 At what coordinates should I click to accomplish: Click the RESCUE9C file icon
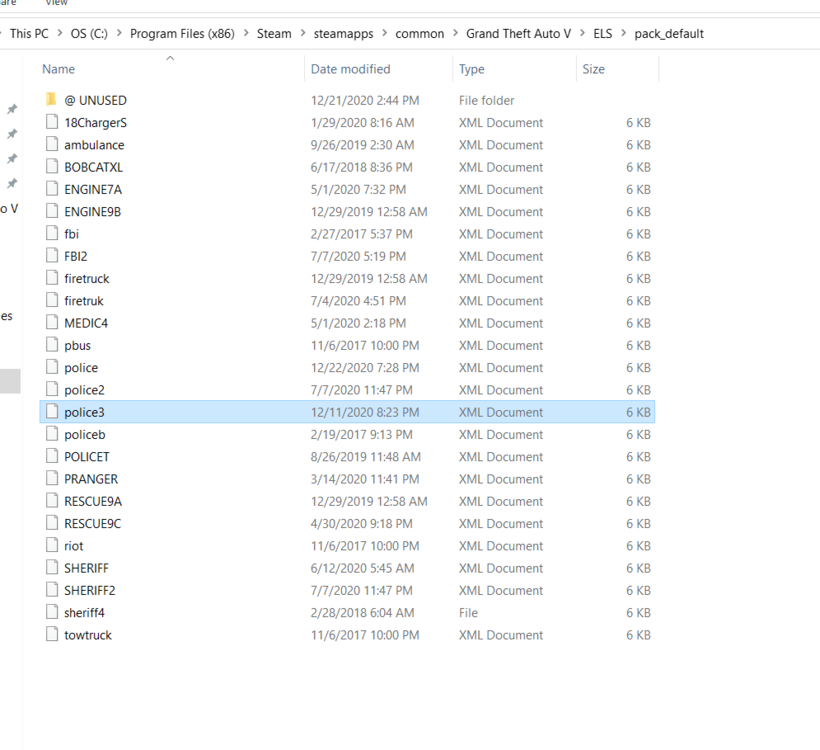tap(51, 523)
